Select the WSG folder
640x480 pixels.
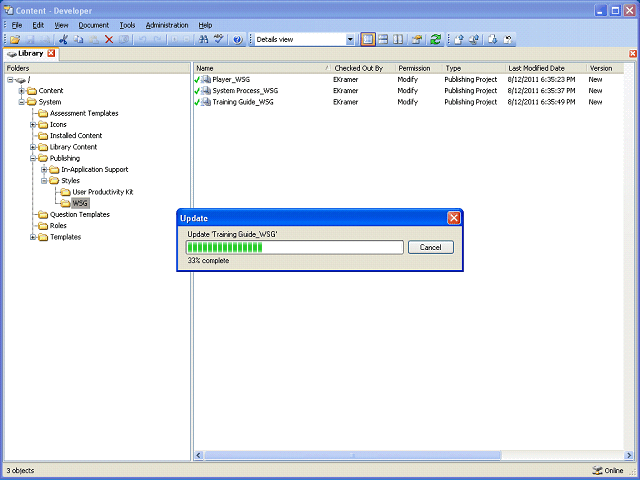coord(80,203)
